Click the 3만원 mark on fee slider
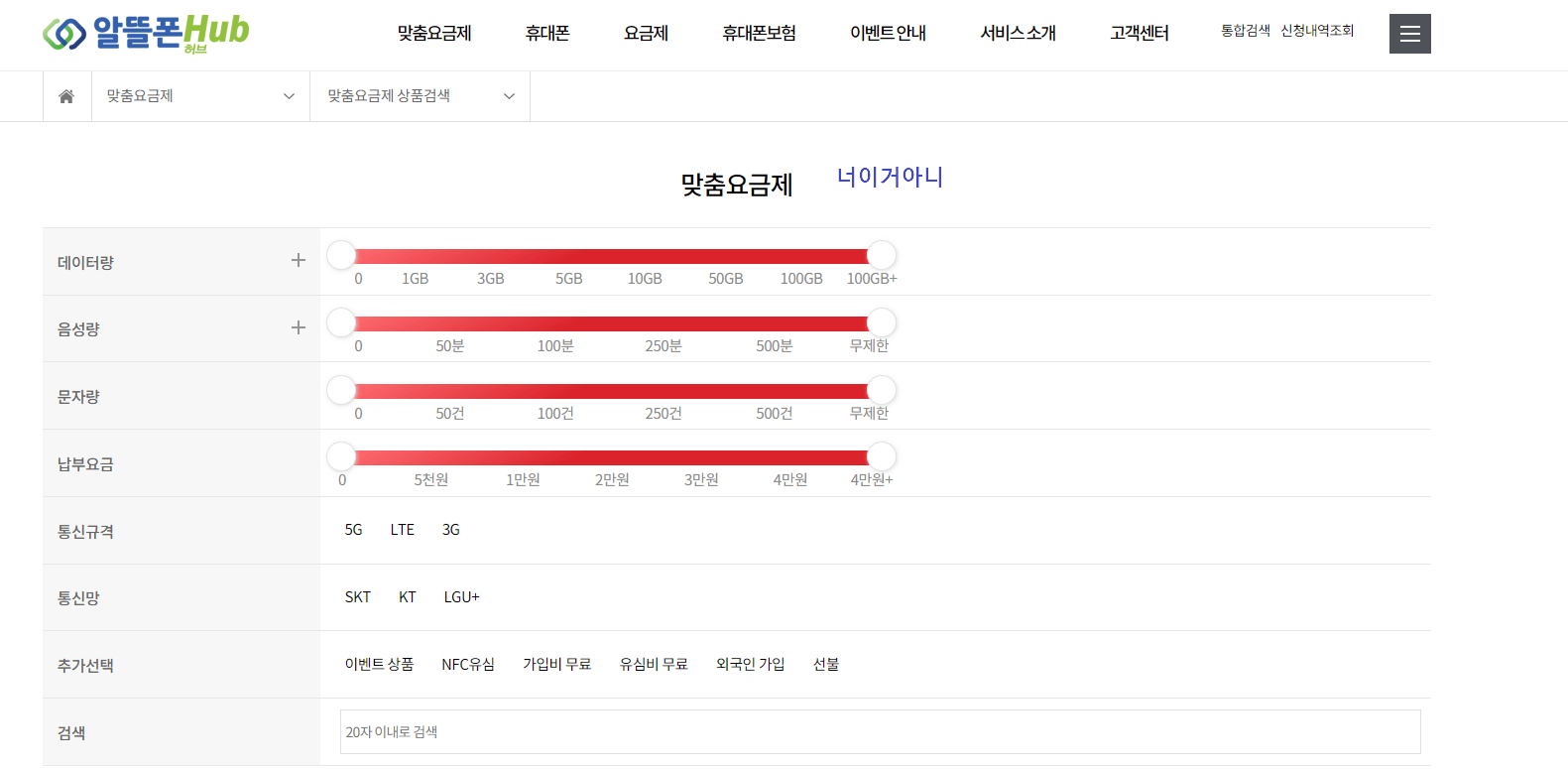 pyautogui.click(x=701, y=480)
